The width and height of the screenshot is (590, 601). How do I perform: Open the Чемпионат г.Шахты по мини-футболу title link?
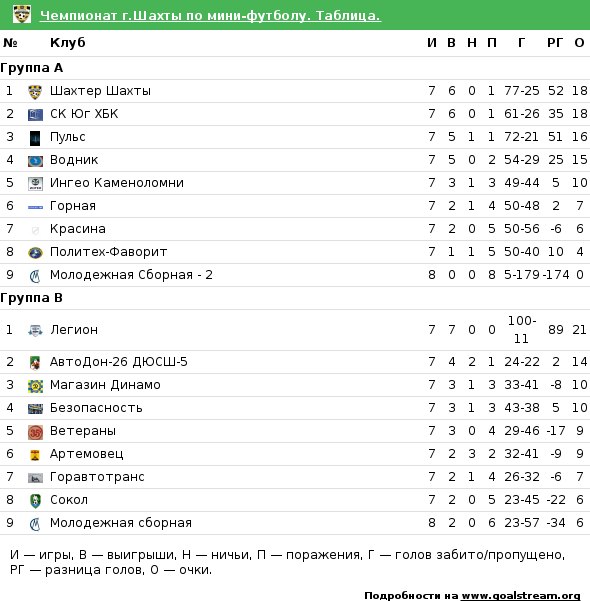point(210,15)
